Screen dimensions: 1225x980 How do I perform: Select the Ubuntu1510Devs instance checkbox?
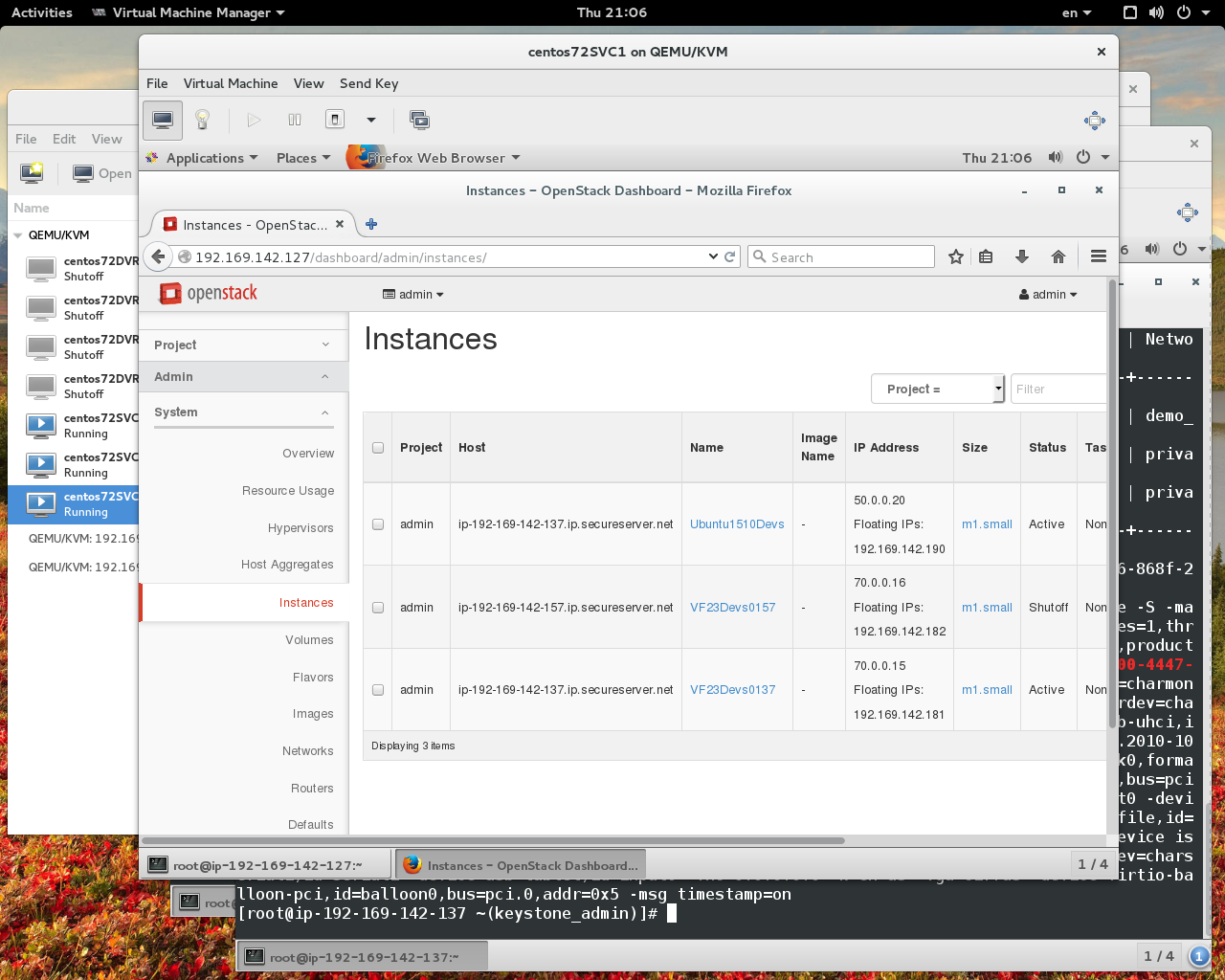coord(377,523)
